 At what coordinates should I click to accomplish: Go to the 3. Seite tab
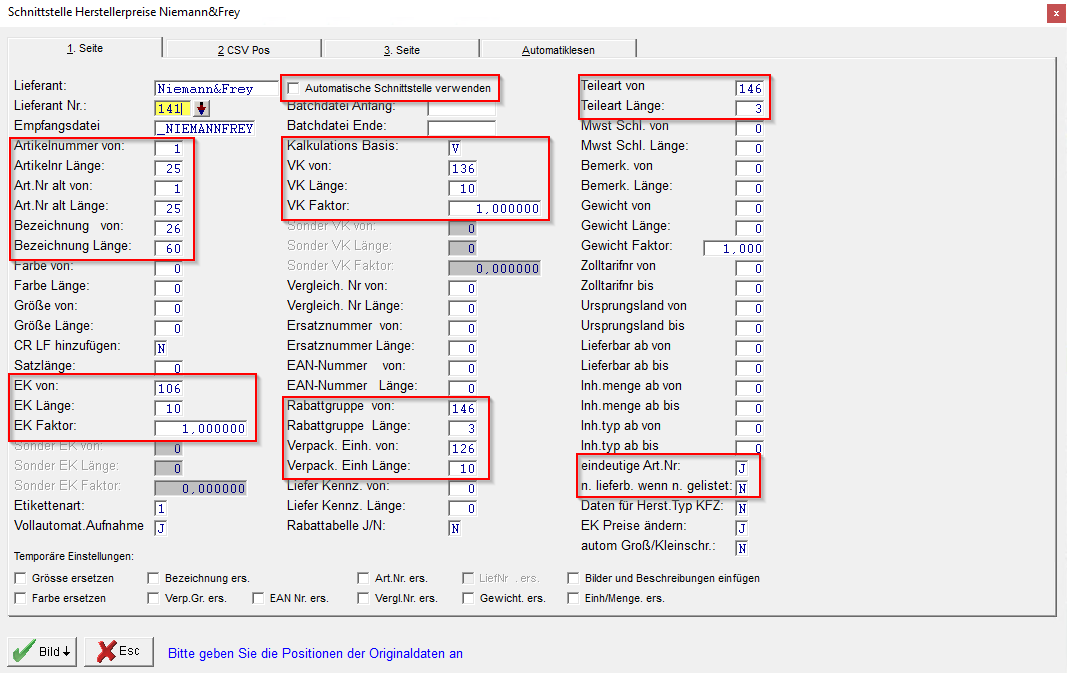click(401, 50)
